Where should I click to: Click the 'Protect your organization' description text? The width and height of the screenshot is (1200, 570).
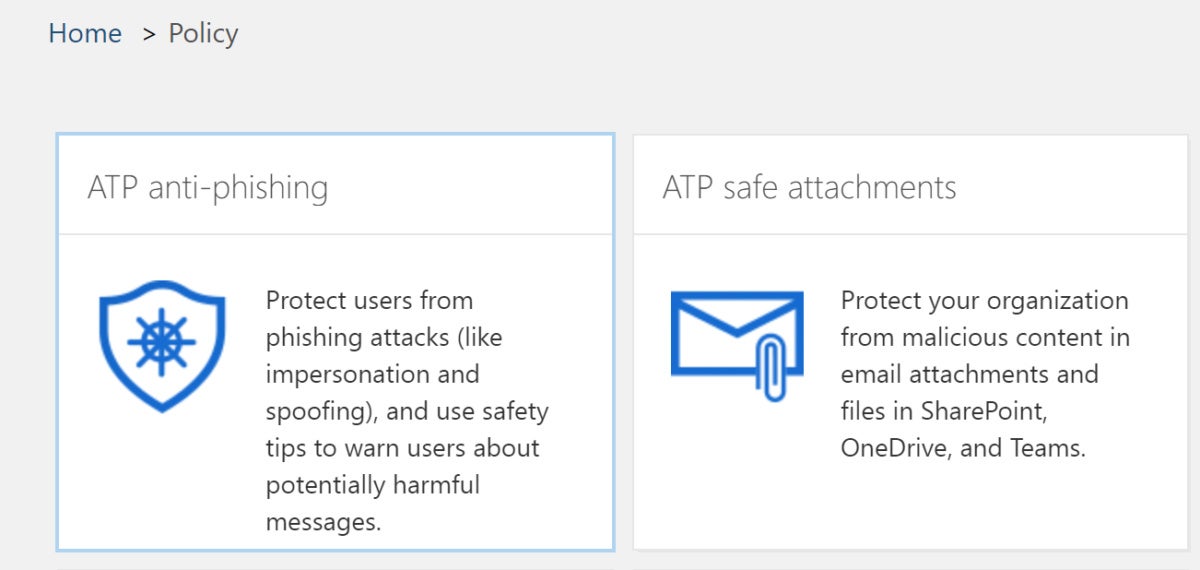coord(985,374)
